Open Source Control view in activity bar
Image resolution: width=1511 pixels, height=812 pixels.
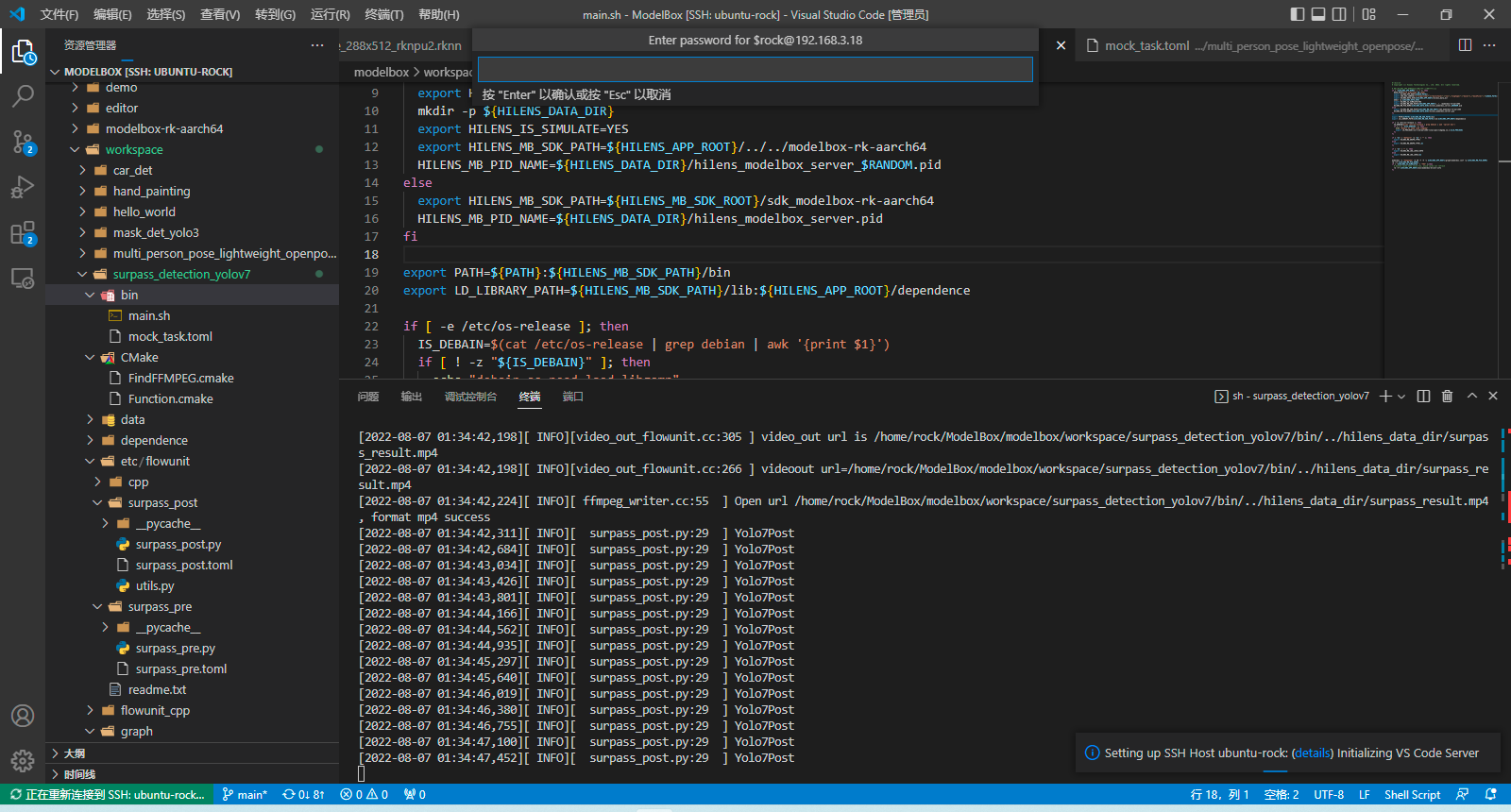click(23, 142)
